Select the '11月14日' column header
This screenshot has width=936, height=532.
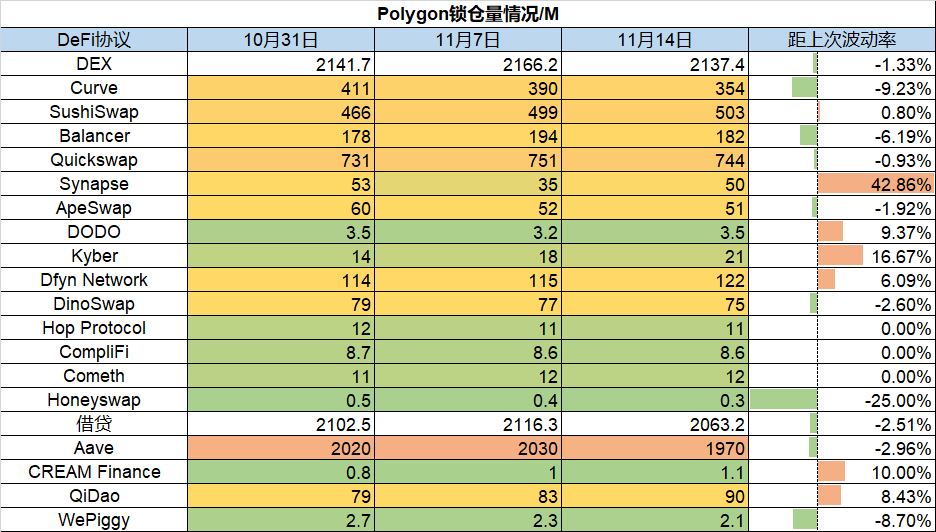click(x=655, y=40)
